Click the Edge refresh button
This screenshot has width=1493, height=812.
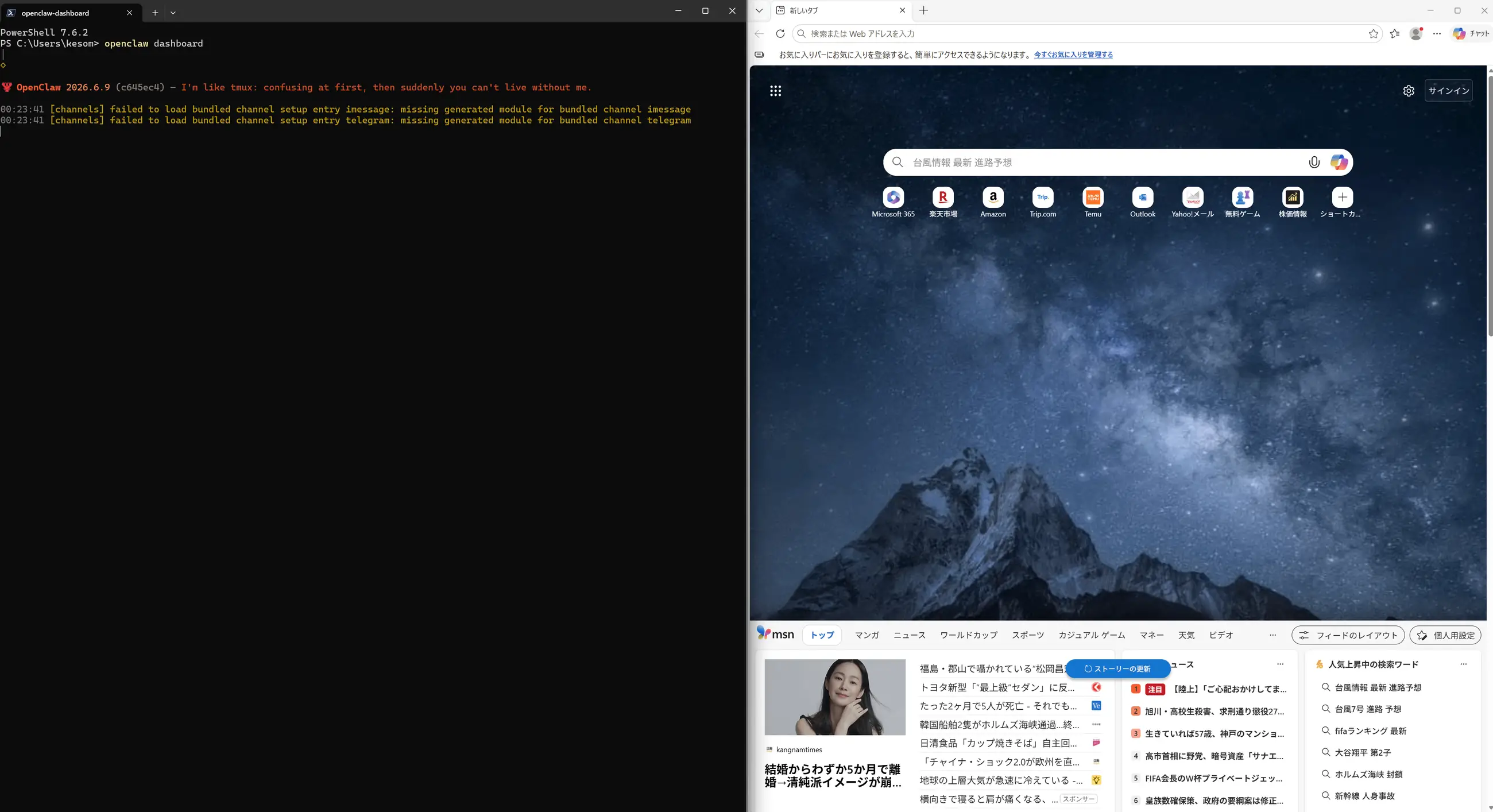click(780, 34)
